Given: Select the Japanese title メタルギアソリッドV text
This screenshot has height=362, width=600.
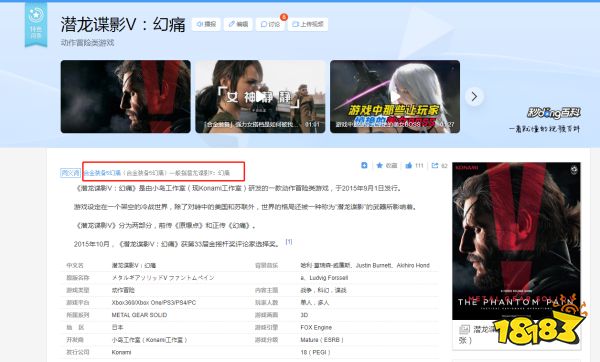Looking at the screenshot, I should pyautogui.click(x=163, y=277).
